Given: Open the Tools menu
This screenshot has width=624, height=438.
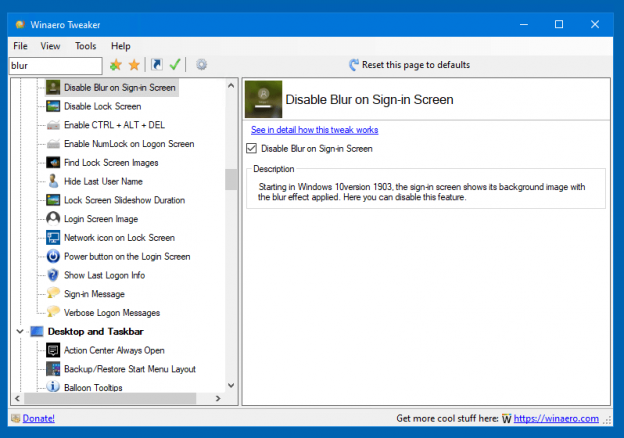Looking at the screenshot, I should (85, 46).
